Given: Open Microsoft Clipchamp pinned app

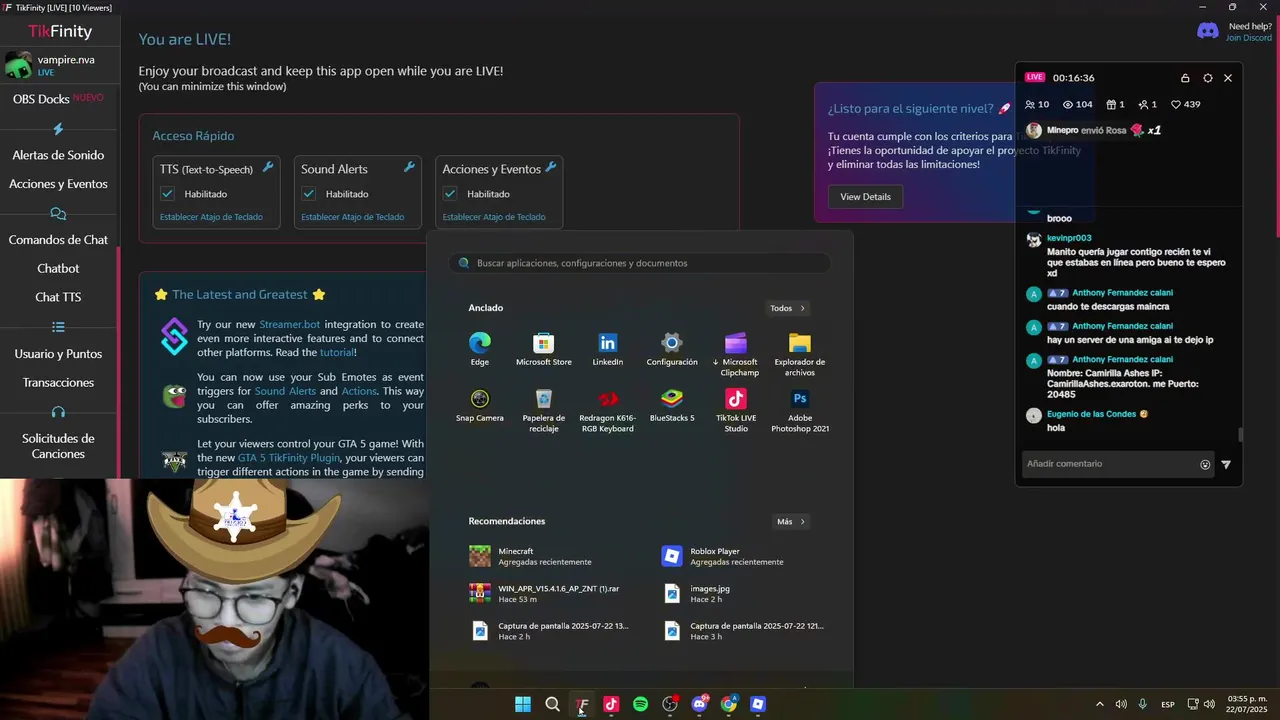Looking at the screenshot, I should (736, 354).
